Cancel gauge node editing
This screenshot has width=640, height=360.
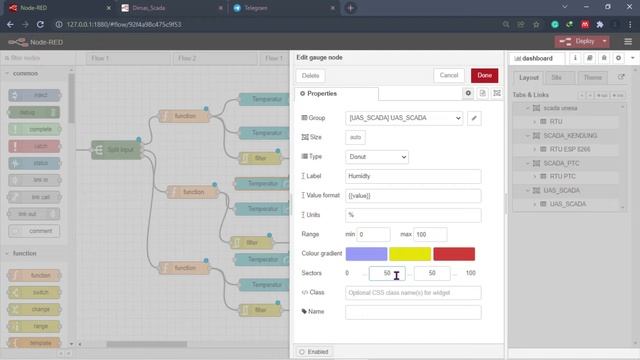point(449,76)
